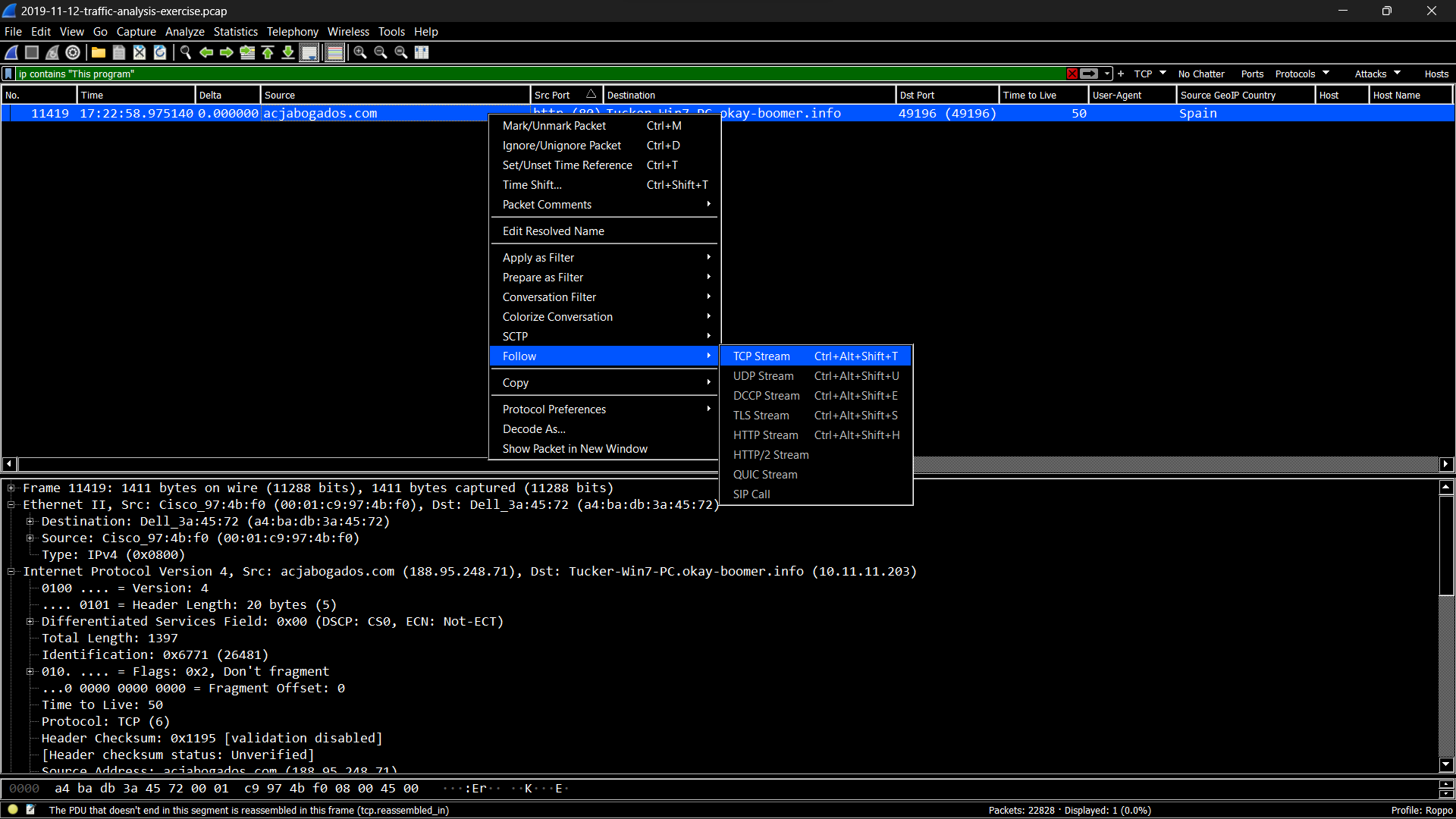The image size is (1456, 819).
Task: Toggle packet list colorization icon
Action: click(334, 52)
